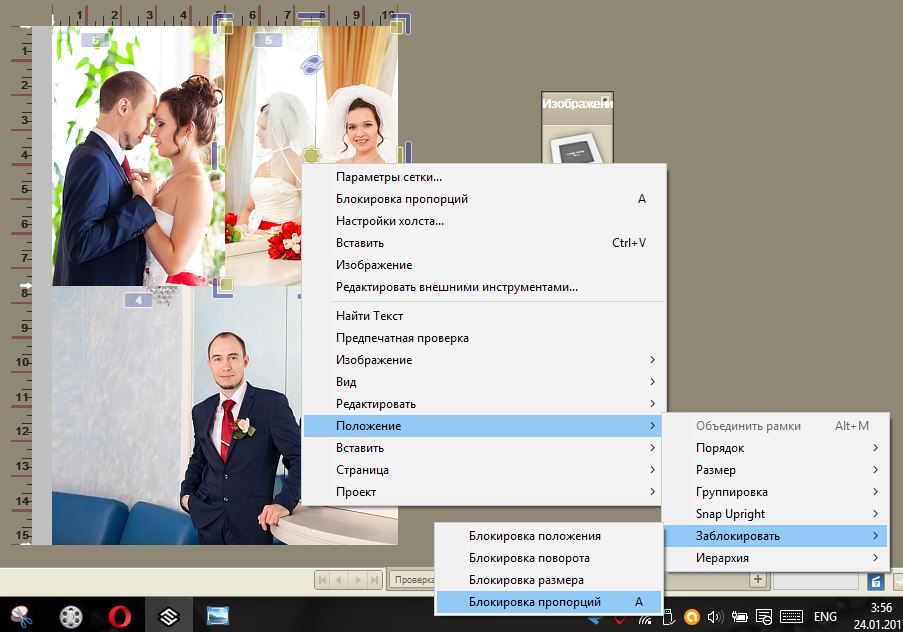Click the Проверка field in bottom bar
The image size is (903, 632).
(x=412, y=580)
